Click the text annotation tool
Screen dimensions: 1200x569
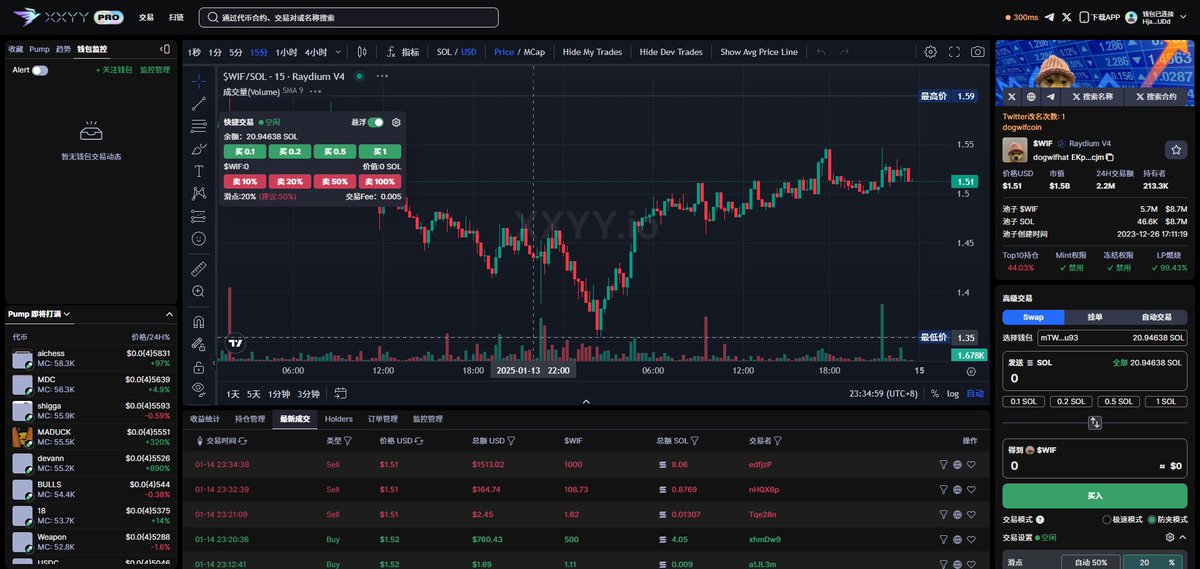point(198,171)
